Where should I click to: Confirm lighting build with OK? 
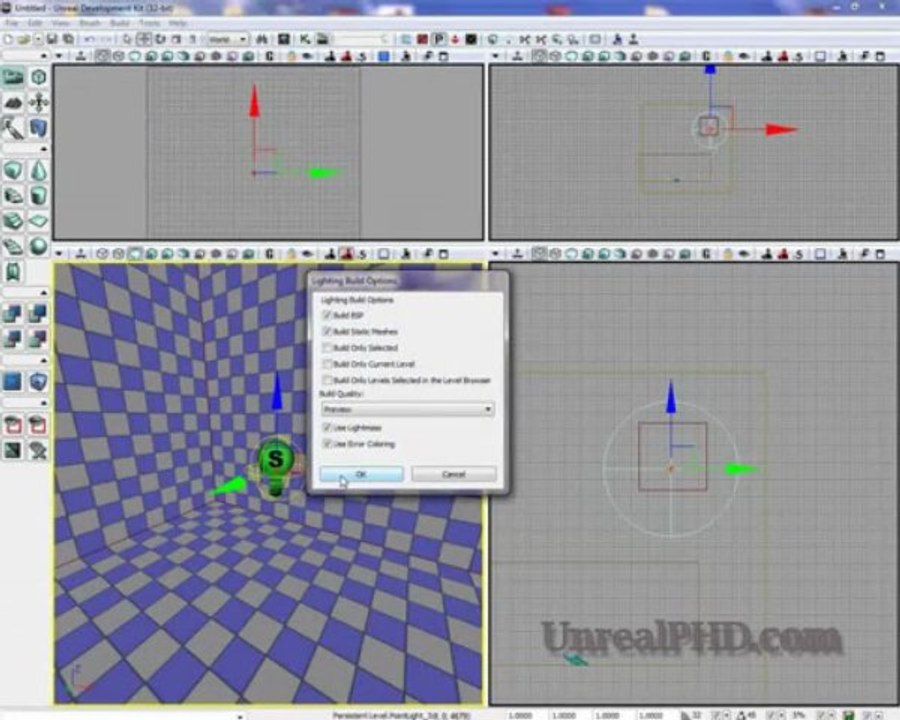[x=362, y=474]
